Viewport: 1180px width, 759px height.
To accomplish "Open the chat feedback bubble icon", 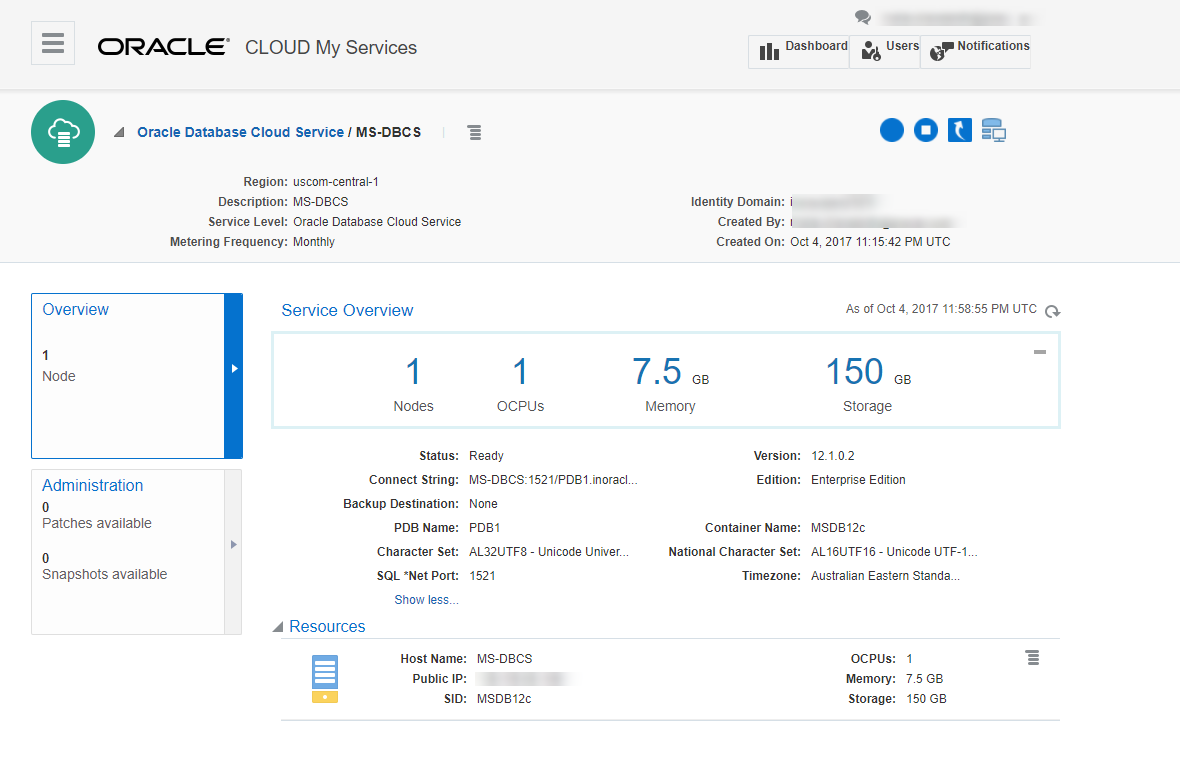I will pyautogui.click(x=862, y=17).
